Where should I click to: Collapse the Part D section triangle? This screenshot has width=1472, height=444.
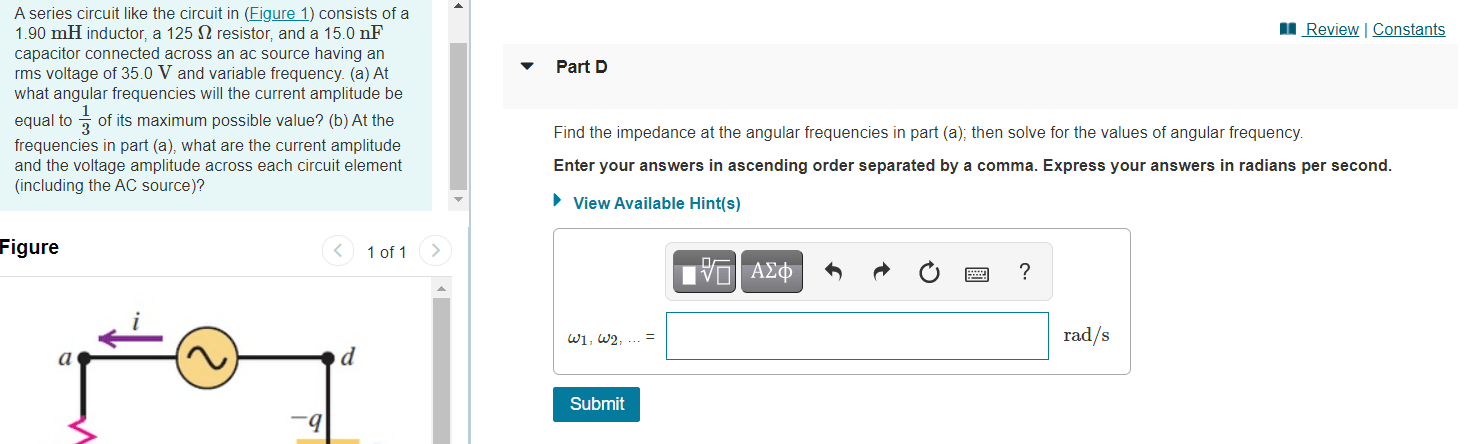click(527, 67)
